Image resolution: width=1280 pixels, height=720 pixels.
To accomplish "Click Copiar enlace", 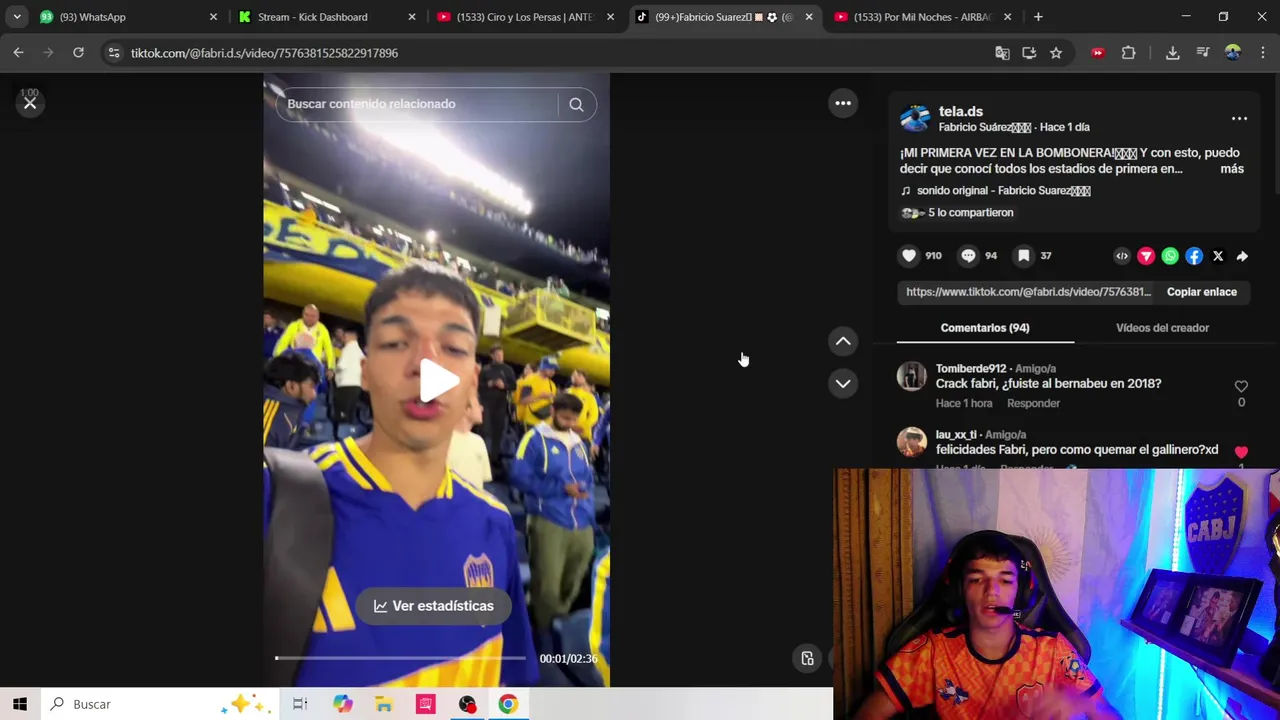I will click(x=1202, y=292).
